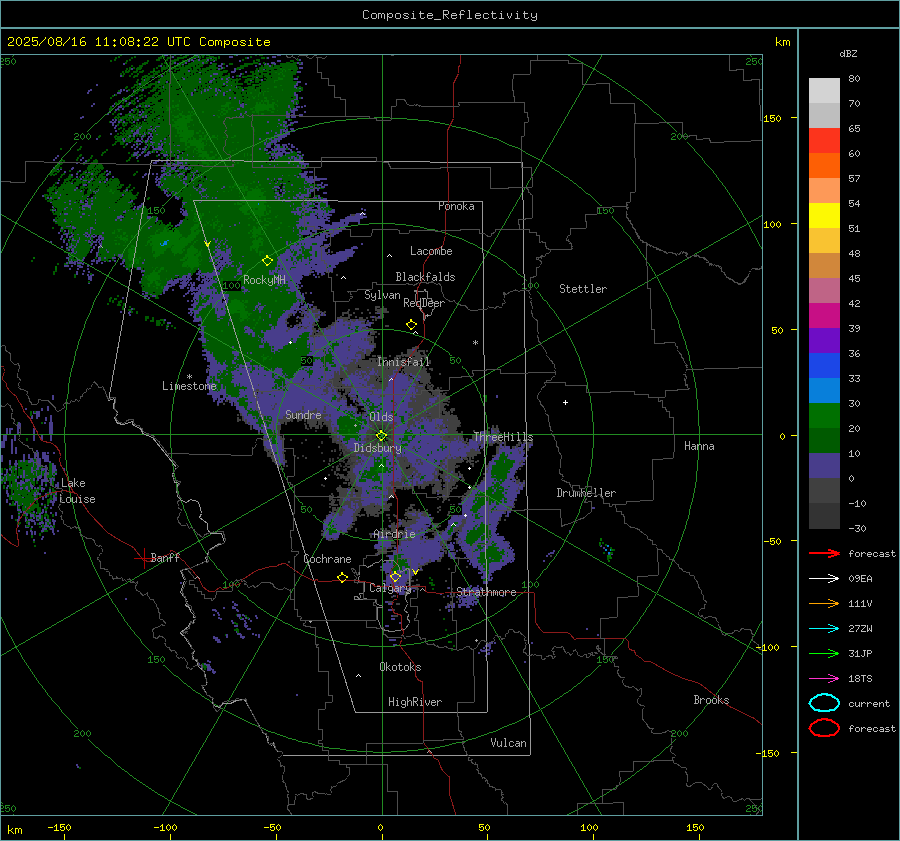The image size is (900, 841).
Task: Click the Calgary city label
Action: pos(390,588)
